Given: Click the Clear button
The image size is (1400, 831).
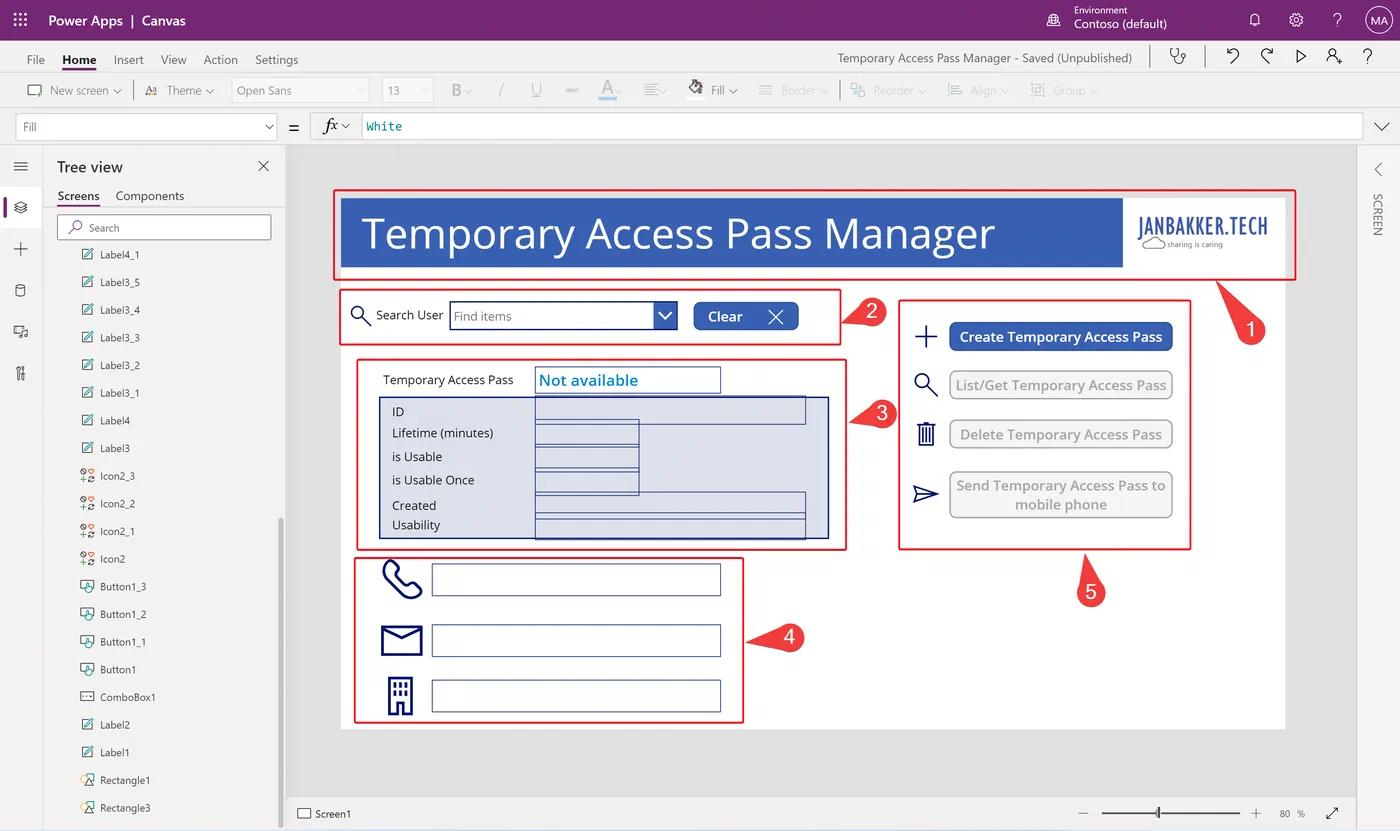Looking at the screenshot, I should [746, 316].
